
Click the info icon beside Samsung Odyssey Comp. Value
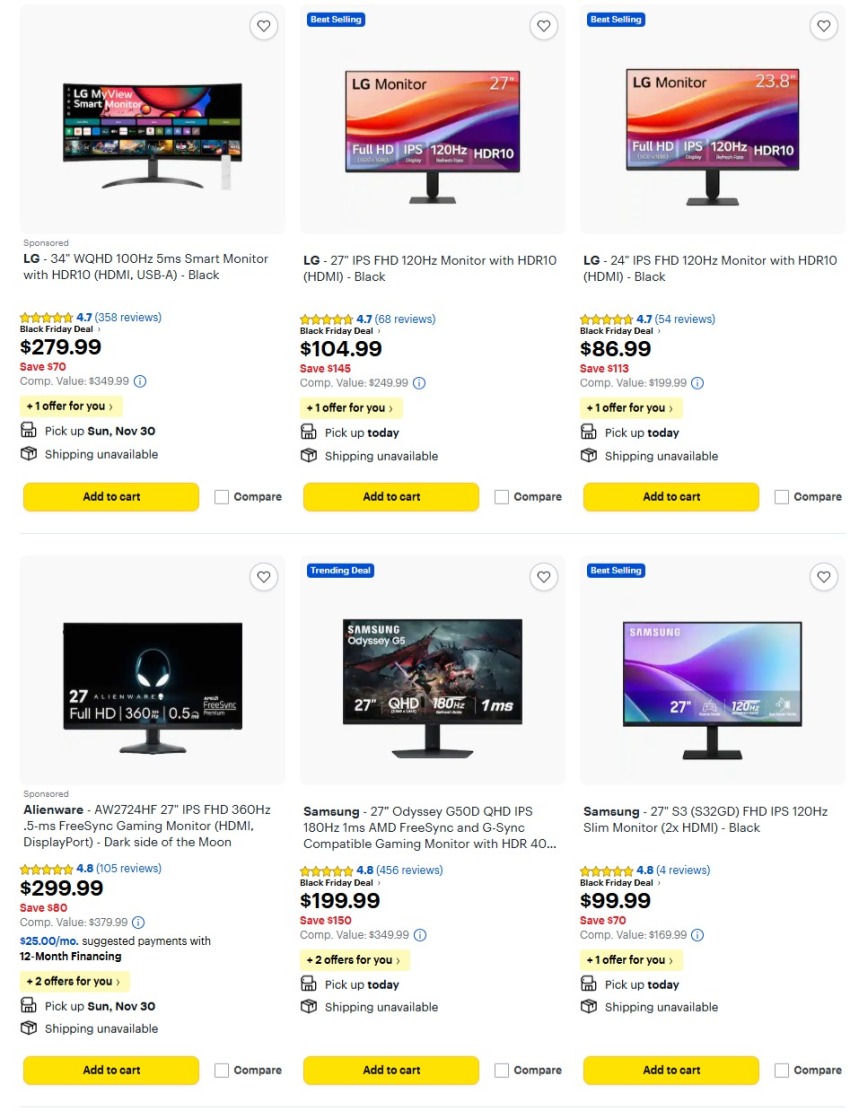(x=418, y=934)
